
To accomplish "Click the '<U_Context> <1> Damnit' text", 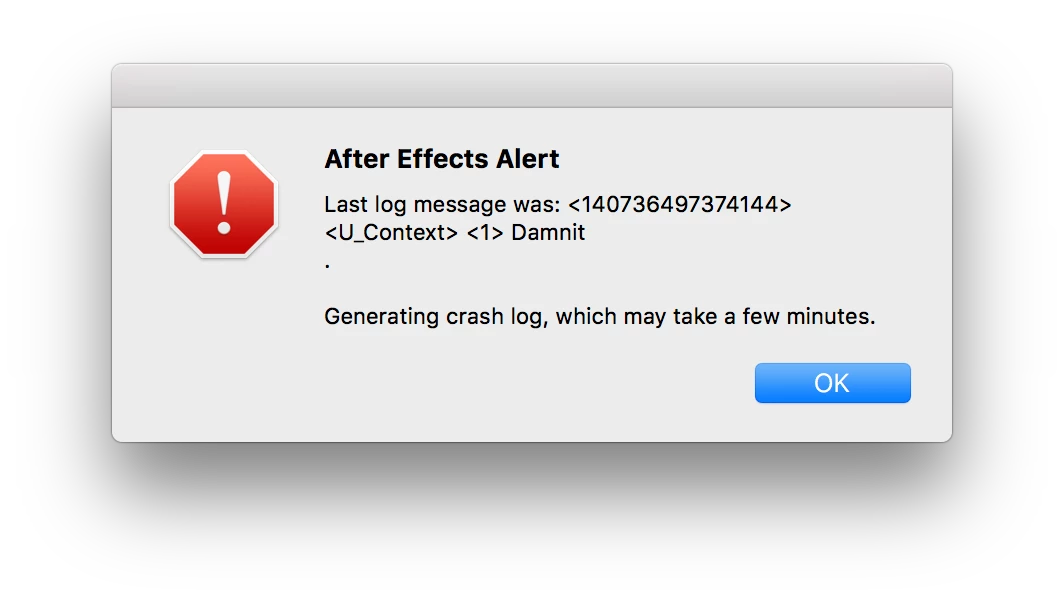I will pyautogui.click(x=454, y=232).
